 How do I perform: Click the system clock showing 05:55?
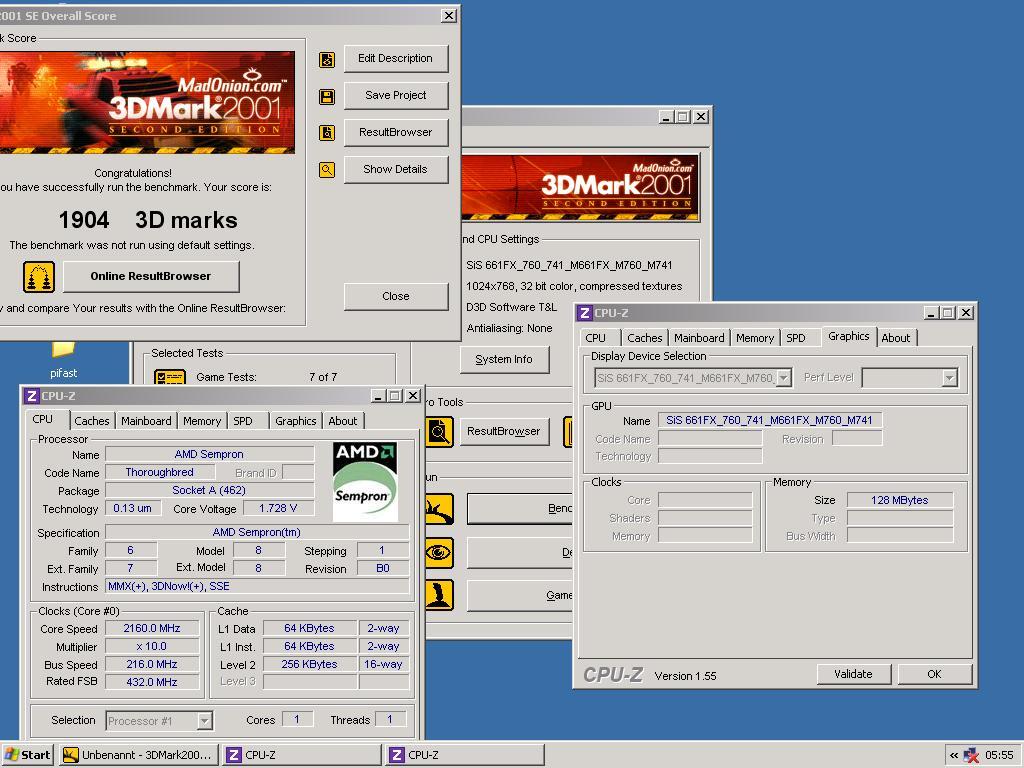[x=999, y=756]
